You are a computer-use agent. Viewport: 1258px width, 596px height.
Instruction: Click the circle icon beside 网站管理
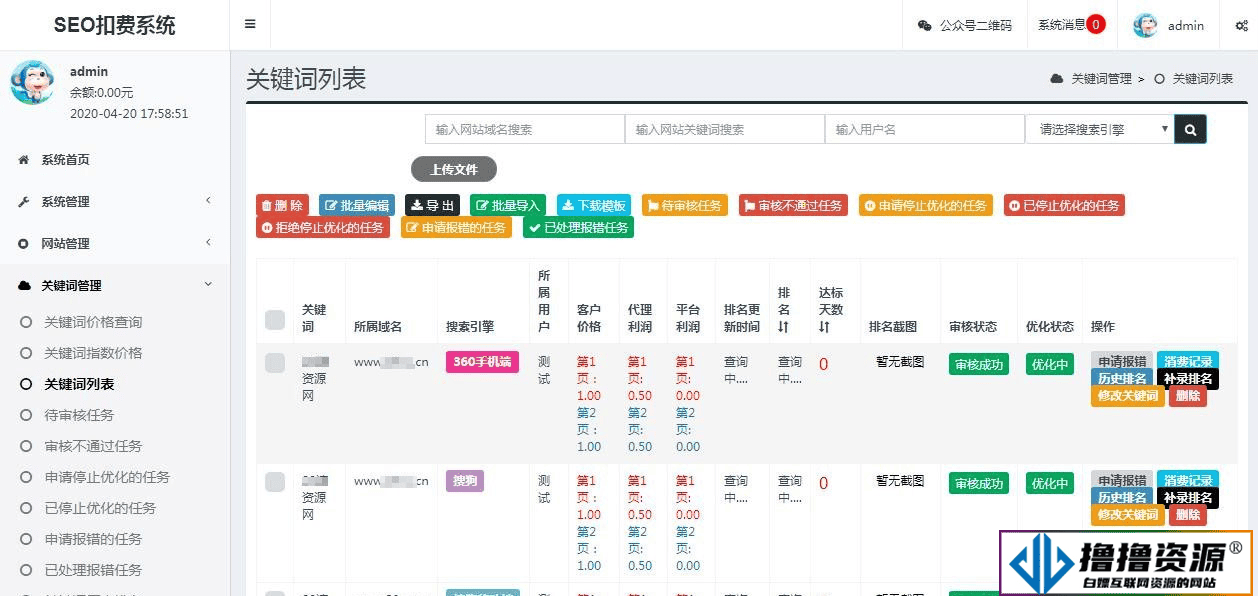point(24,244)
